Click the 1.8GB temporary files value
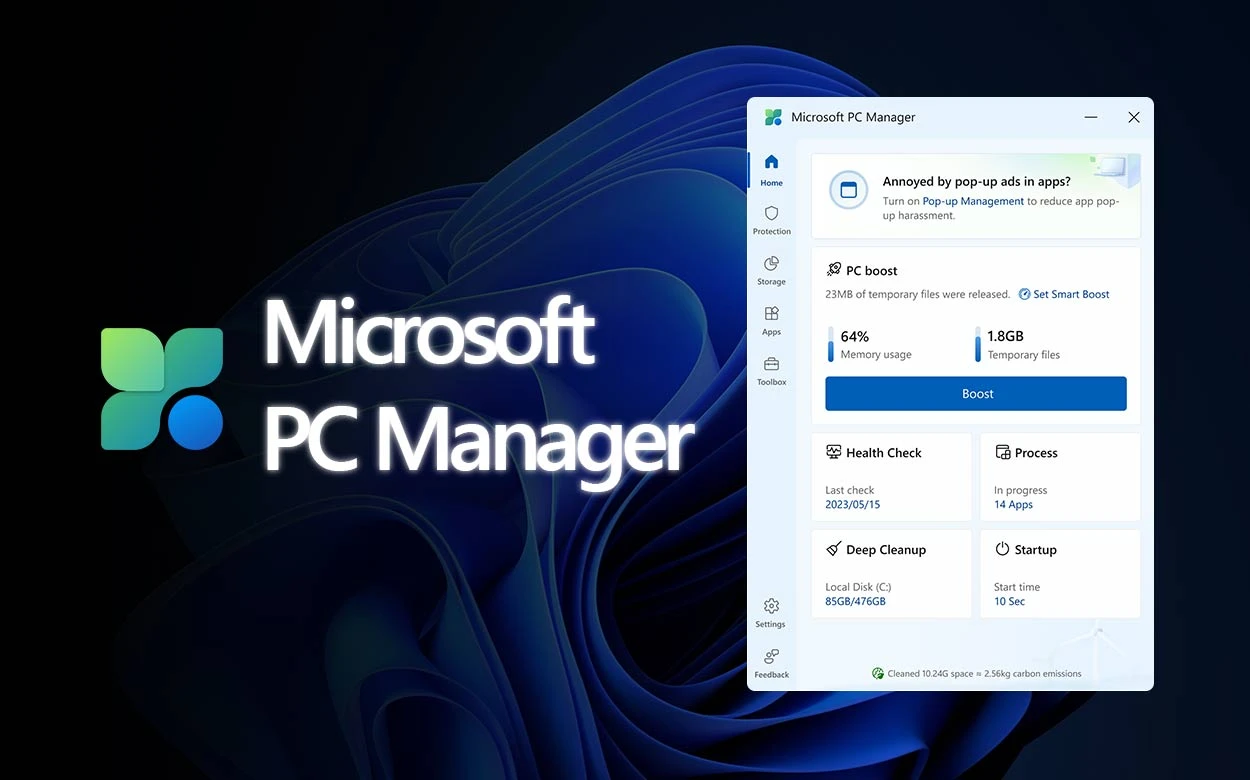 coord(1006,336)
